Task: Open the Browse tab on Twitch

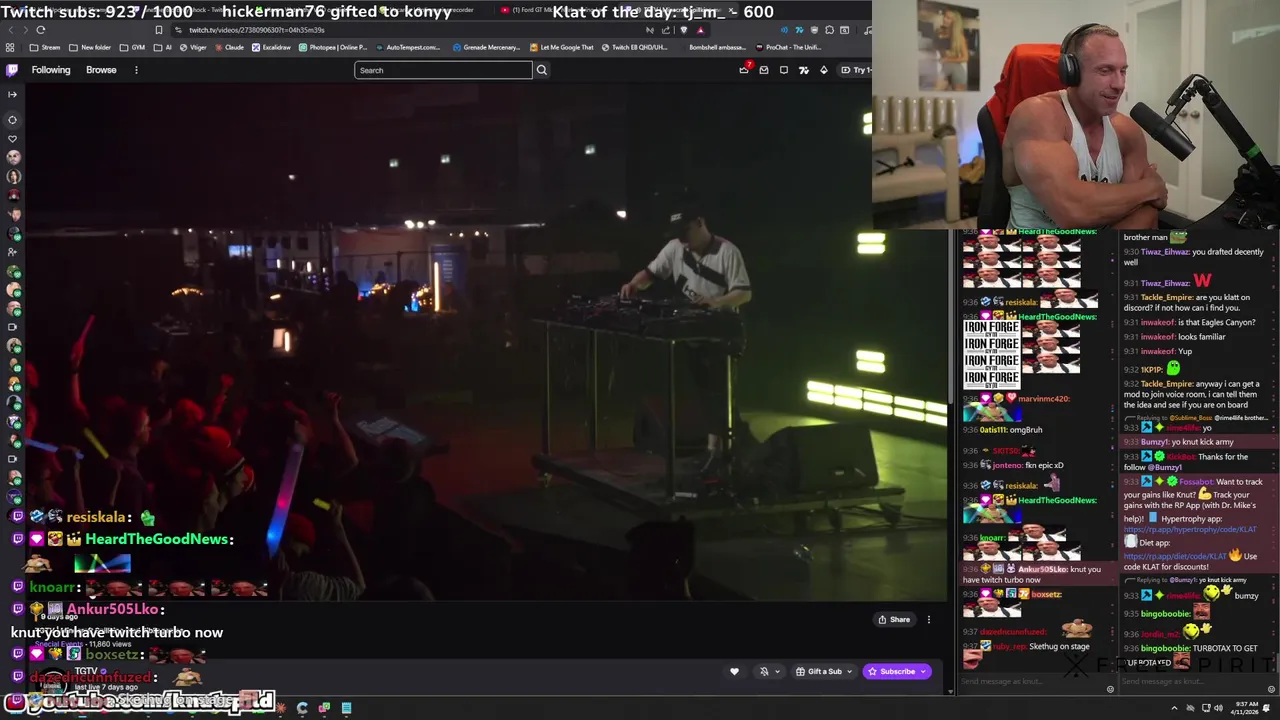Action: point(101,70)
